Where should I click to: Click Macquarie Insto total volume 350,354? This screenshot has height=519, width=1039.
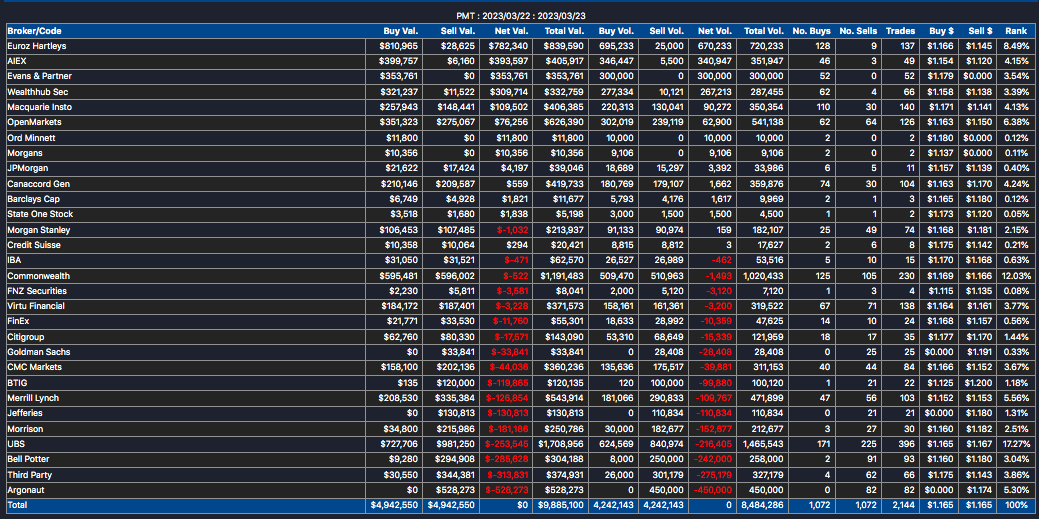pos(767,107)
